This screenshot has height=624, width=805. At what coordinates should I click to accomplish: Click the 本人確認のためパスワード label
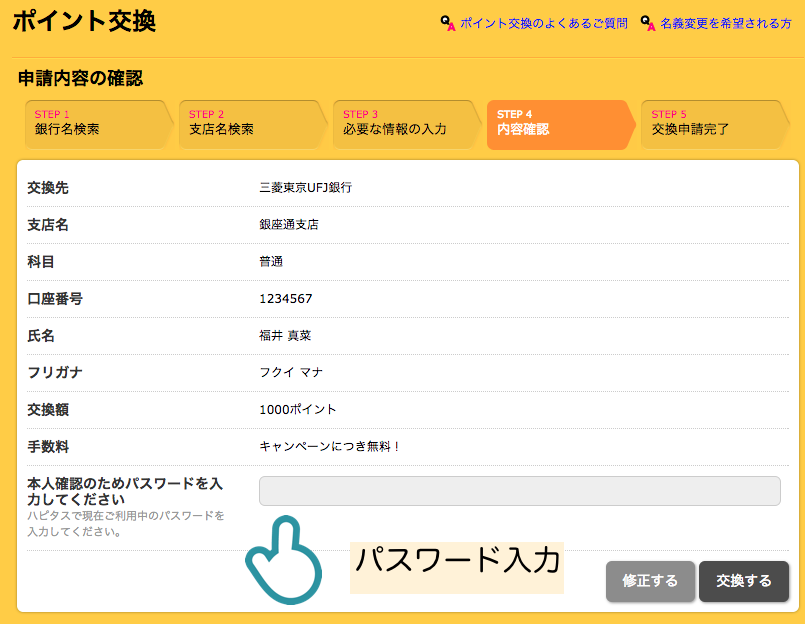pyautogui.click(x=125, y=491)
